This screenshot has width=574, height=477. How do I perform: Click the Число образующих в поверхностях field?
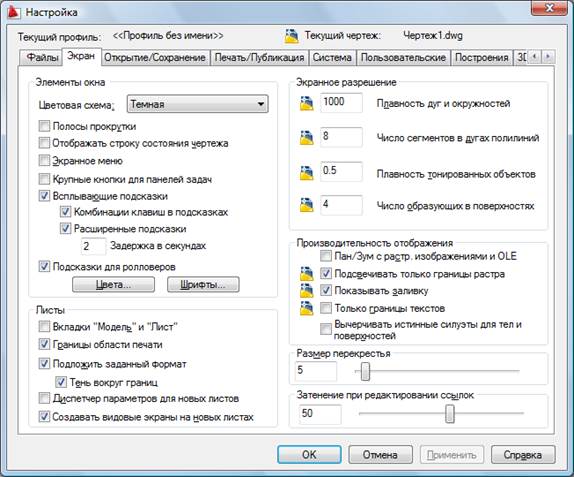click(341, 205)
